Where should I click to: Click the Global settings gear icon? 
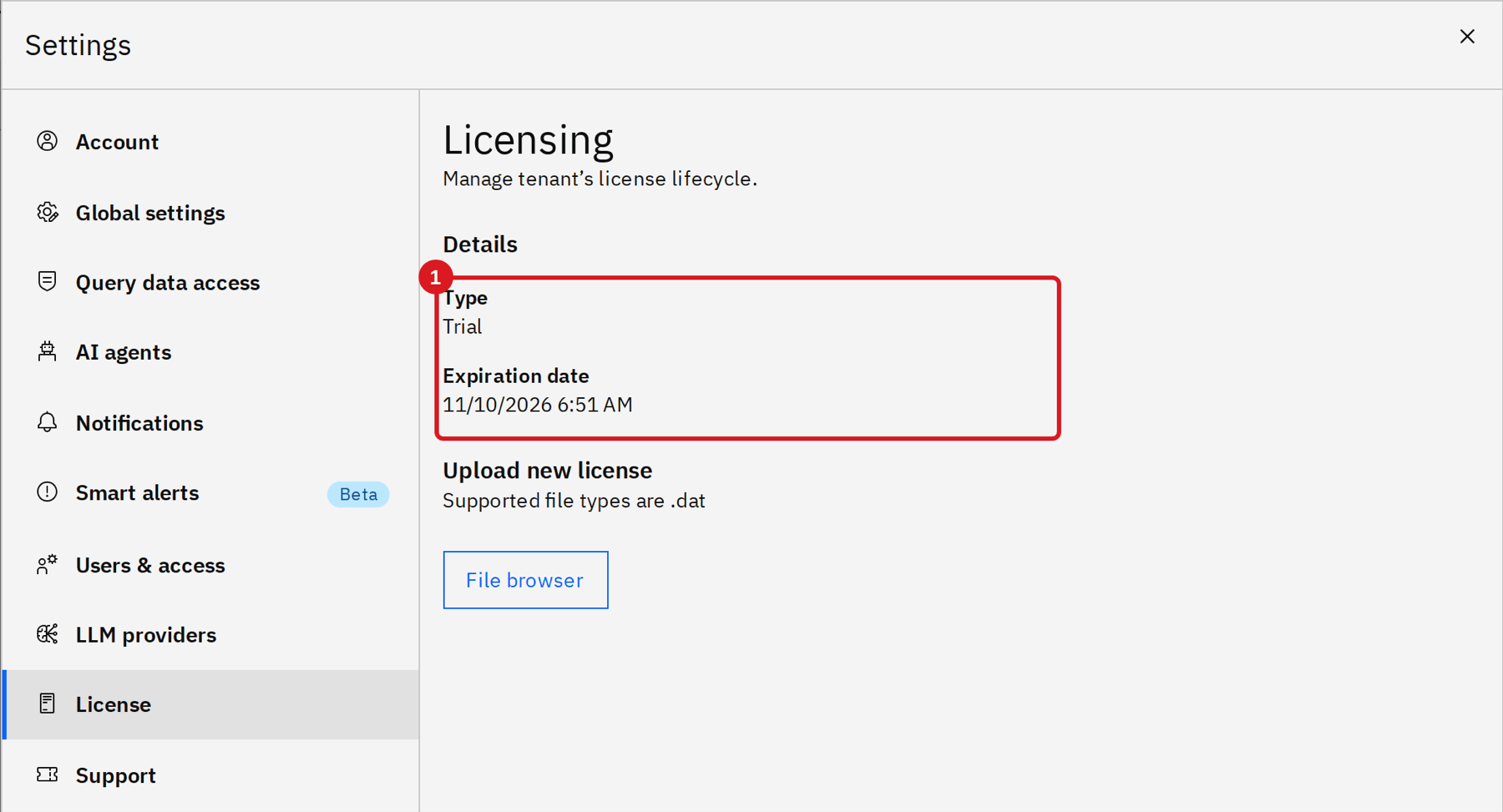[x=48, y=212]
